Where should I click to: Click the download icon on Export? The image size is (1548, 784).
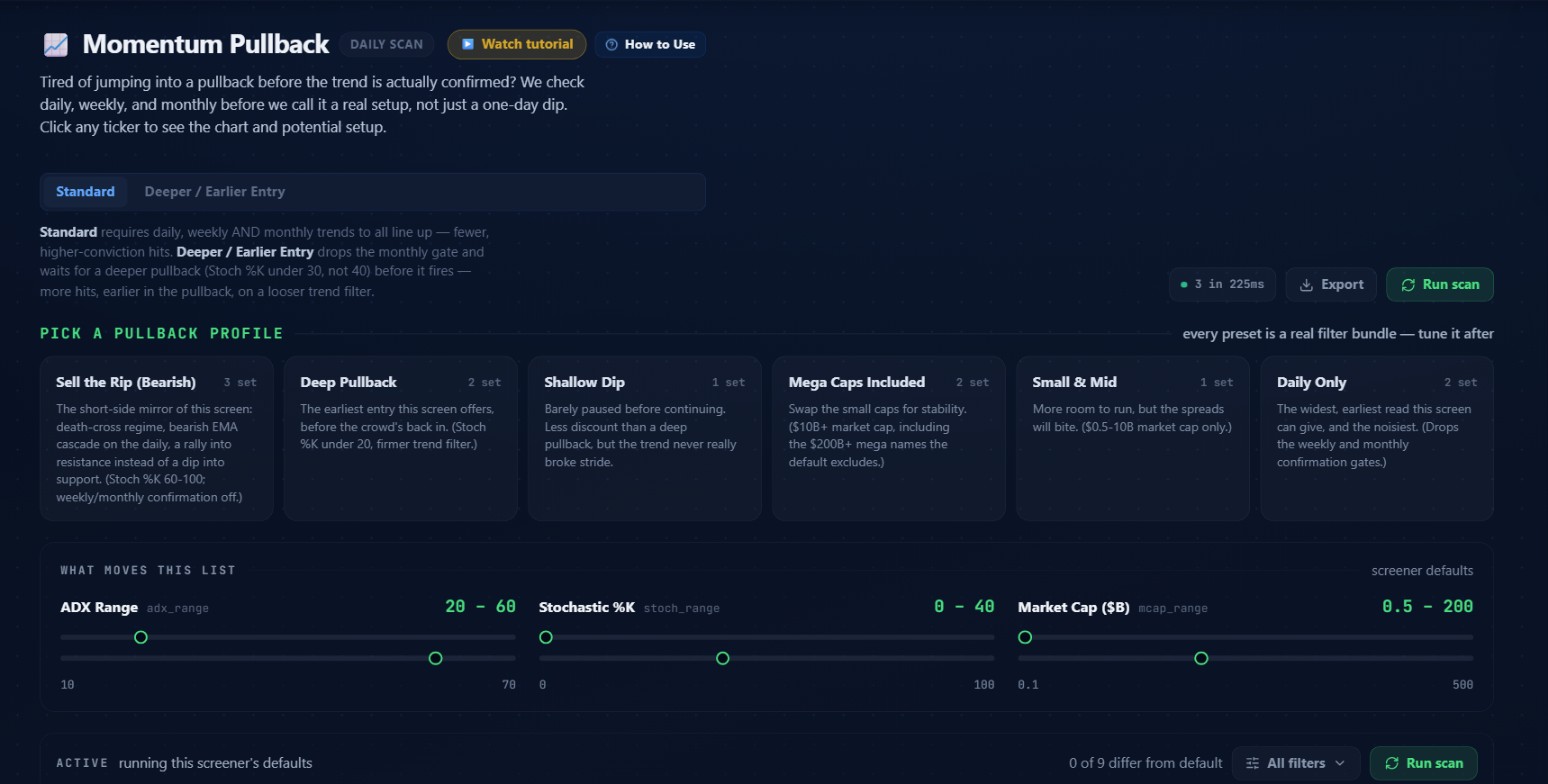pyautogui.click(x=1306, y=285)
